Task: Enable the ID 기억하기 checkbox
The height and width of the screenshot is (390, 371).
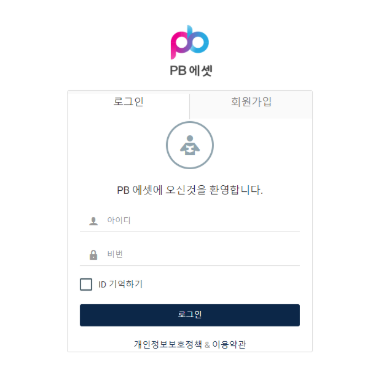Action: (86, 285)
